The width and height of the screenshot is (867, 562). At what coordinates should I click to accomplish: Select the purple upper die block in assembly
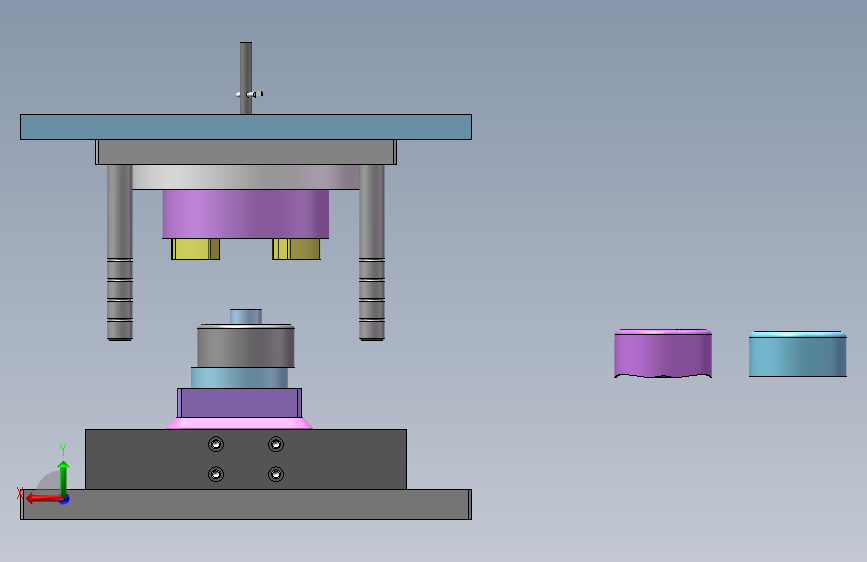point(246,214)
